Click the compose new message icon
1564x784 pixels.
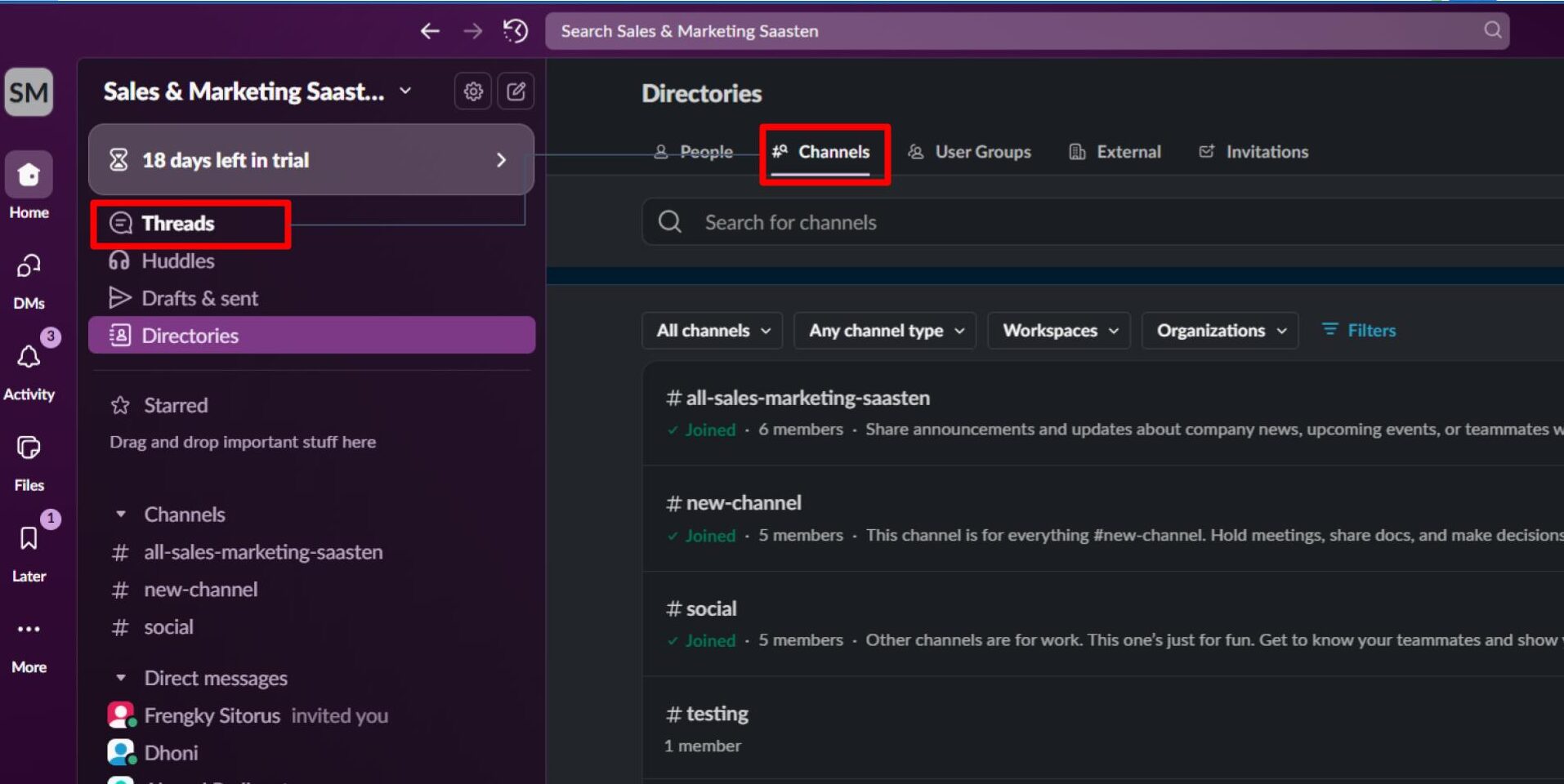(516, 91)
